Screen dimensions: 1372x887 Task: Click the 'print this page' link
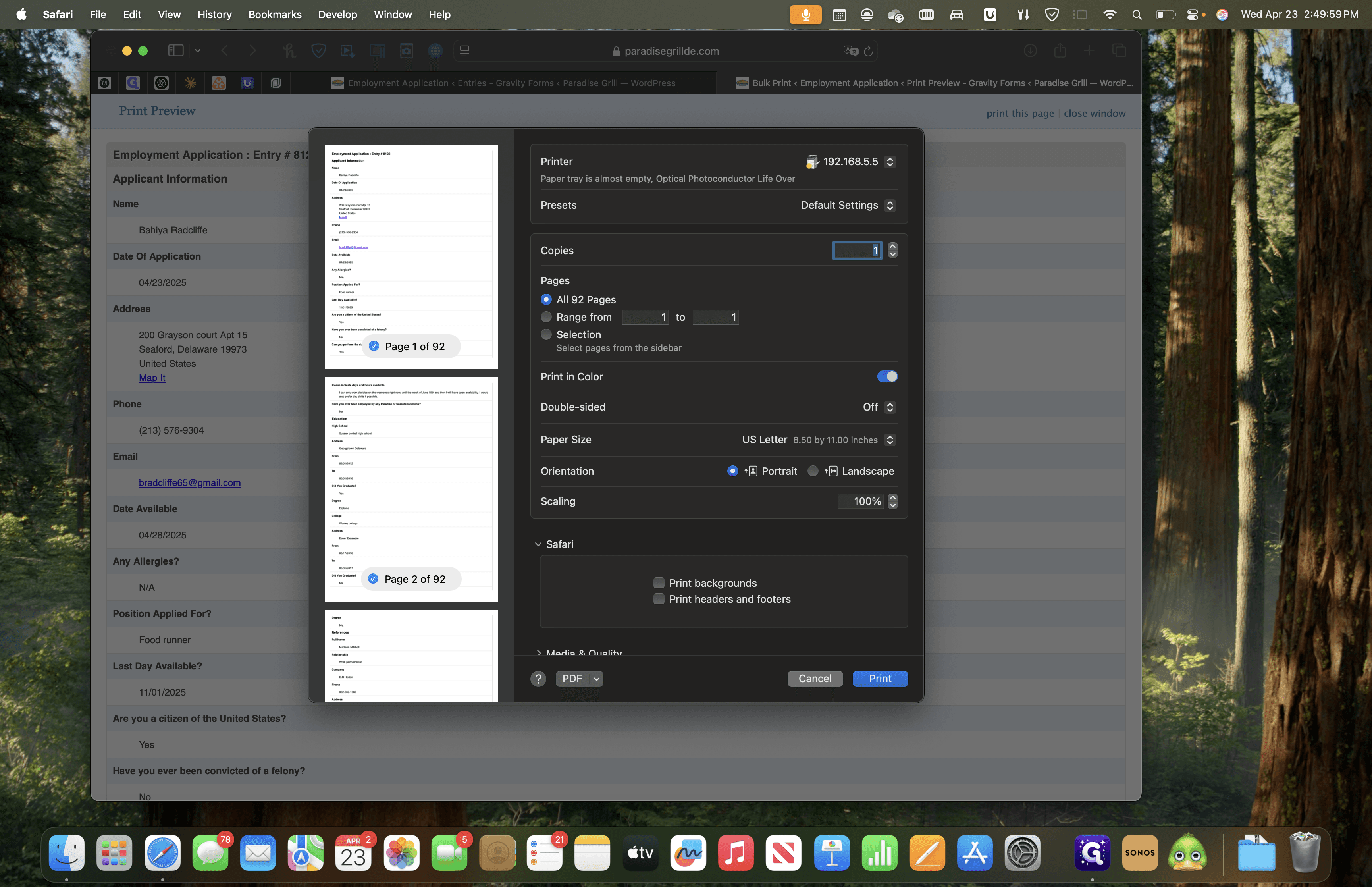1020,114
